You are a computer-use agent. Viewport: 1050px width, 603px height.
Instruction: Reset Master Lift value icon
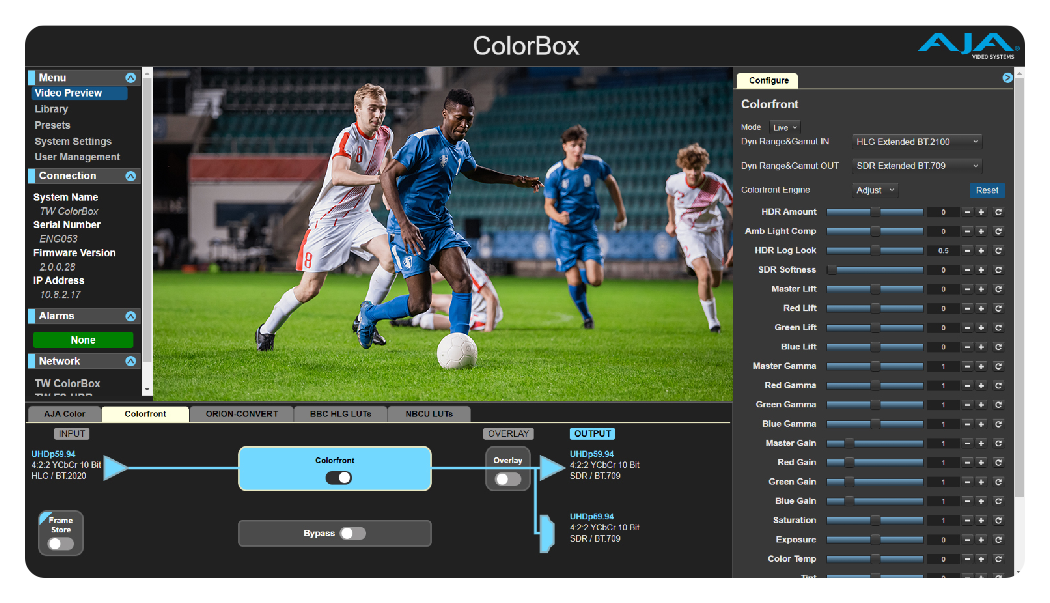pyautogui.click(x=998, y=289)
